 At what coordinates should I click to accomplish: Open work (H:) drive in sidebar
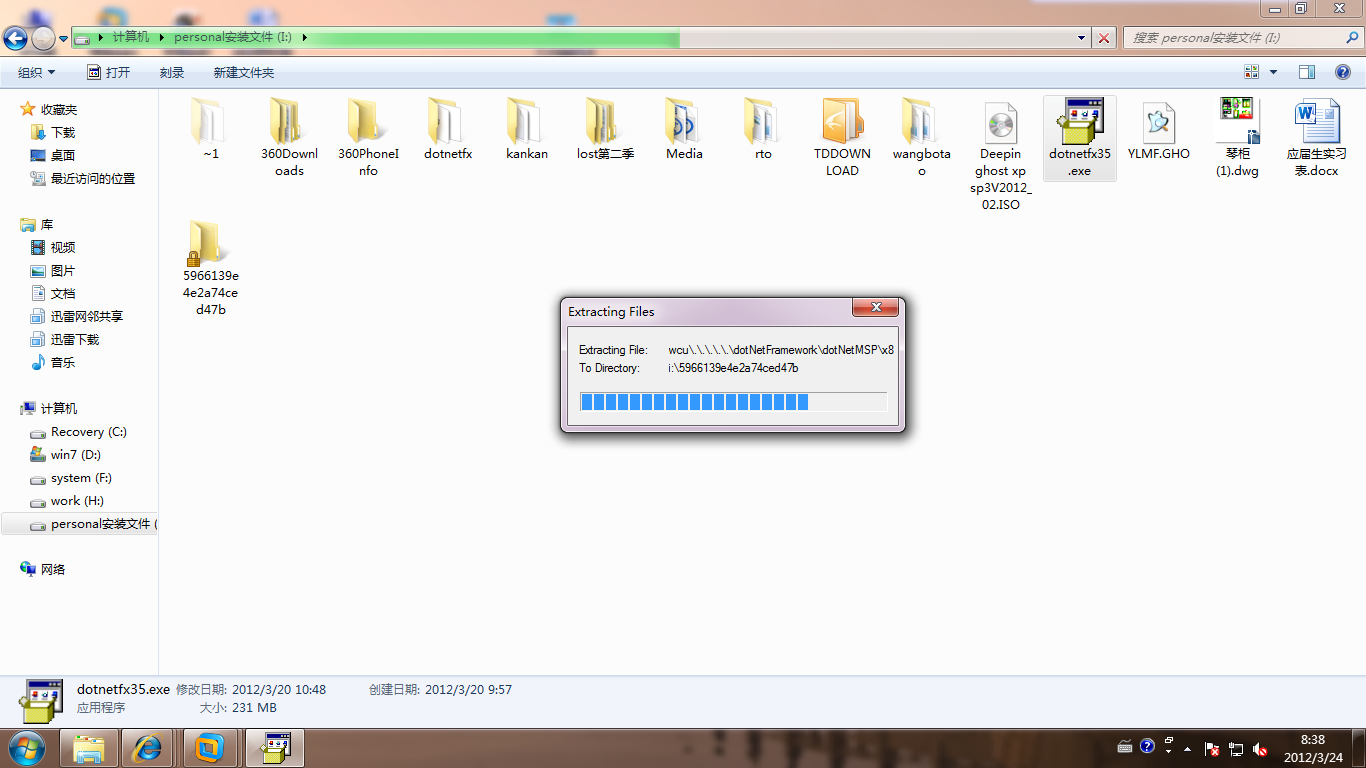78,501
